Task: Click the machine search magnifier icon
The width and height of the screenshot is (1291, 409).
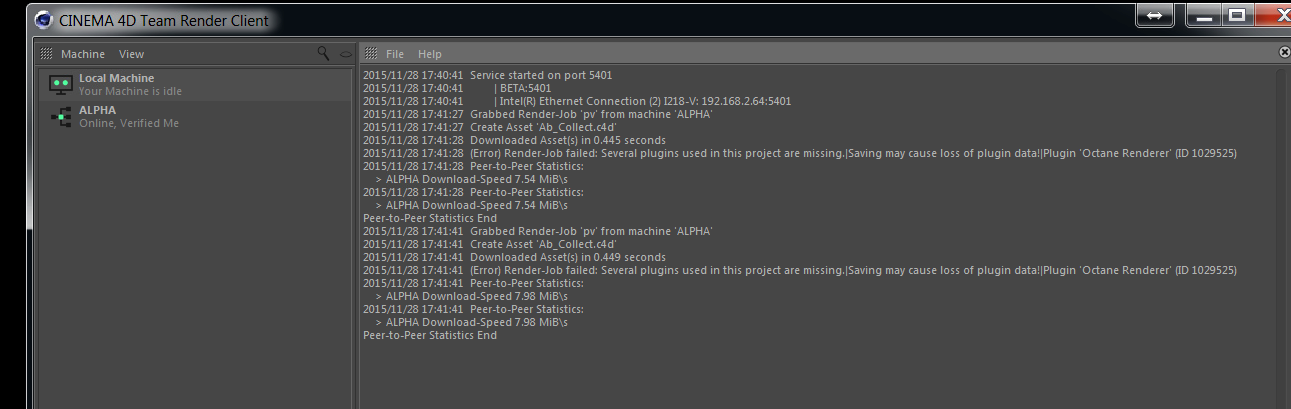Action: tap(323, 53)
